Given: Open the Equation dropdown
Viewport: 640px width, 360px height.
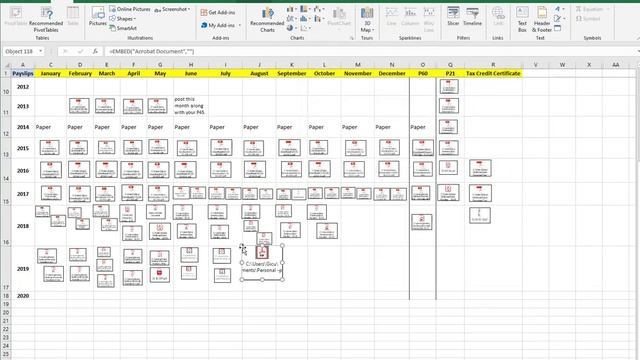Looking at the screenshot, I should click(592, 9).
